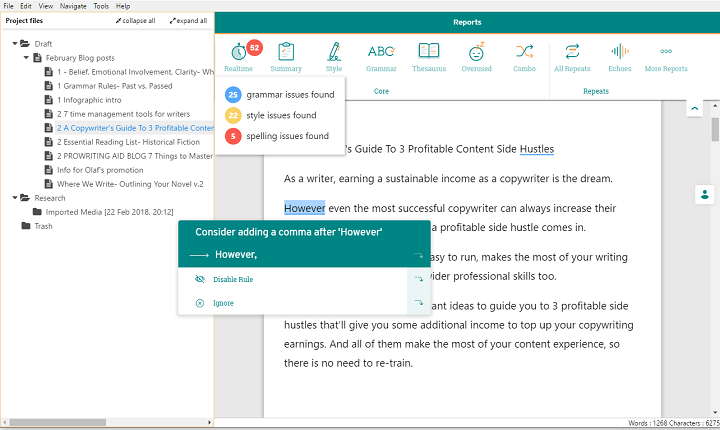The width and height of the screenshot is (720, 430).
Task: Click the red 5 spelling issues badge
Action: coord(233,136)
